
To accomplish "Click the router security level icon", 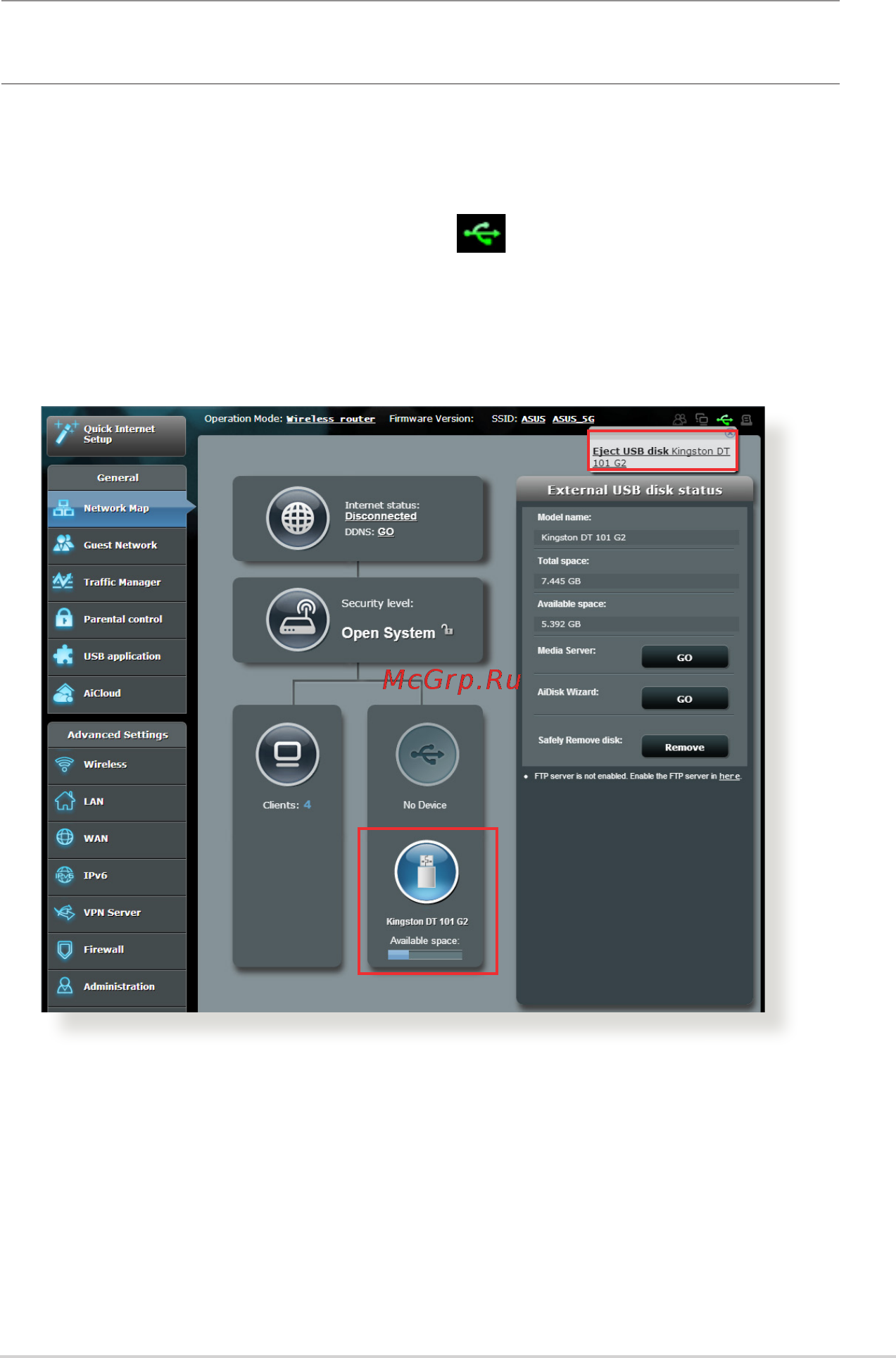I will click(298, 620).
